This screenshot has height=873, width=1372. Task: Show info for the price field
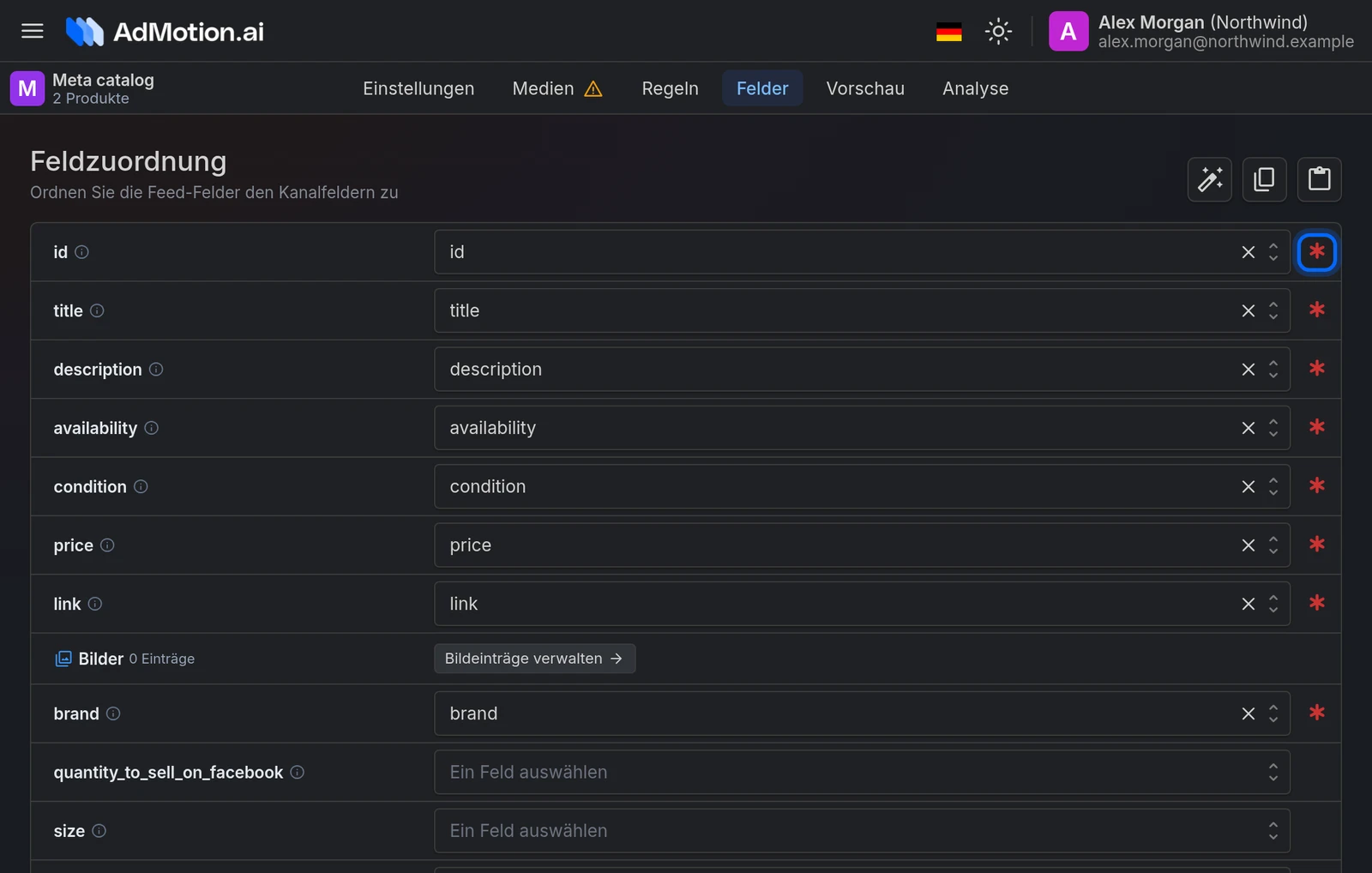point(107,545)
